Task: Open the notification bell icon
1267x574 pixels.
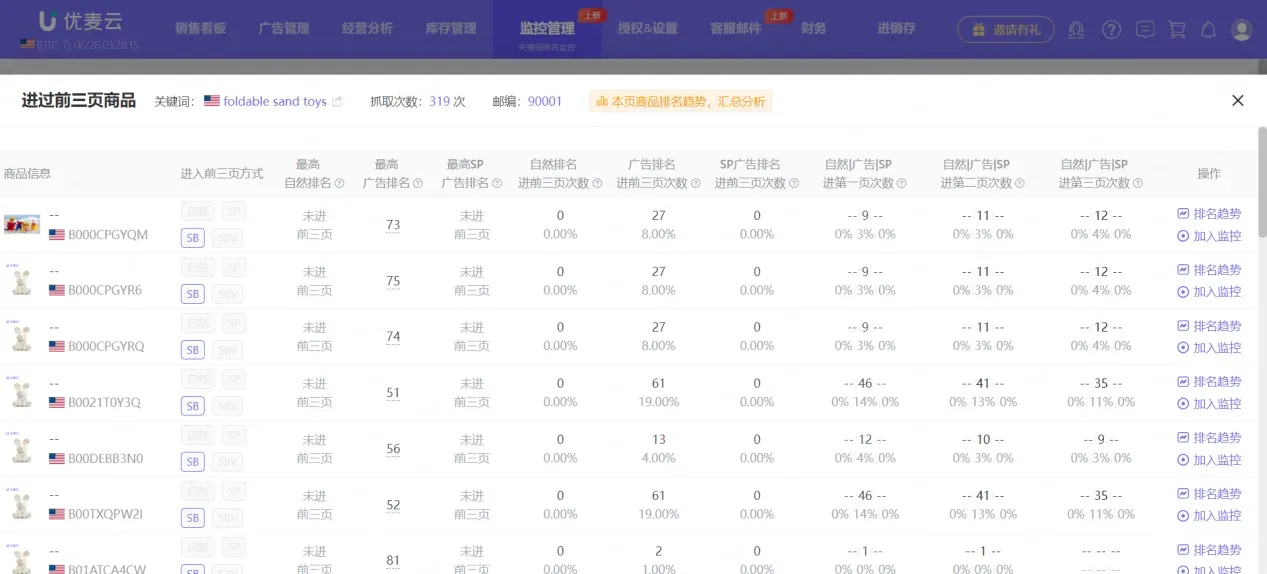Action: coord(1208,30)
